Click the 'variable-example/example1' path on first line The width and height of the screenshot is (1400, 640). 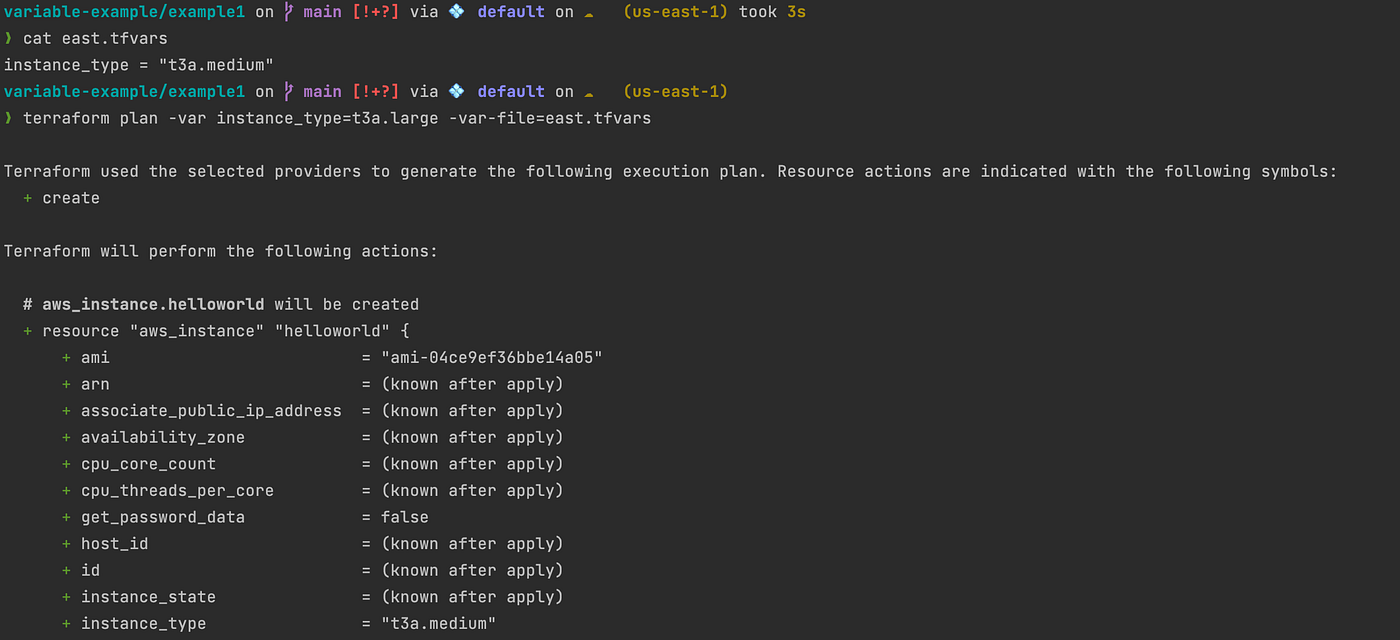[124, 12]
